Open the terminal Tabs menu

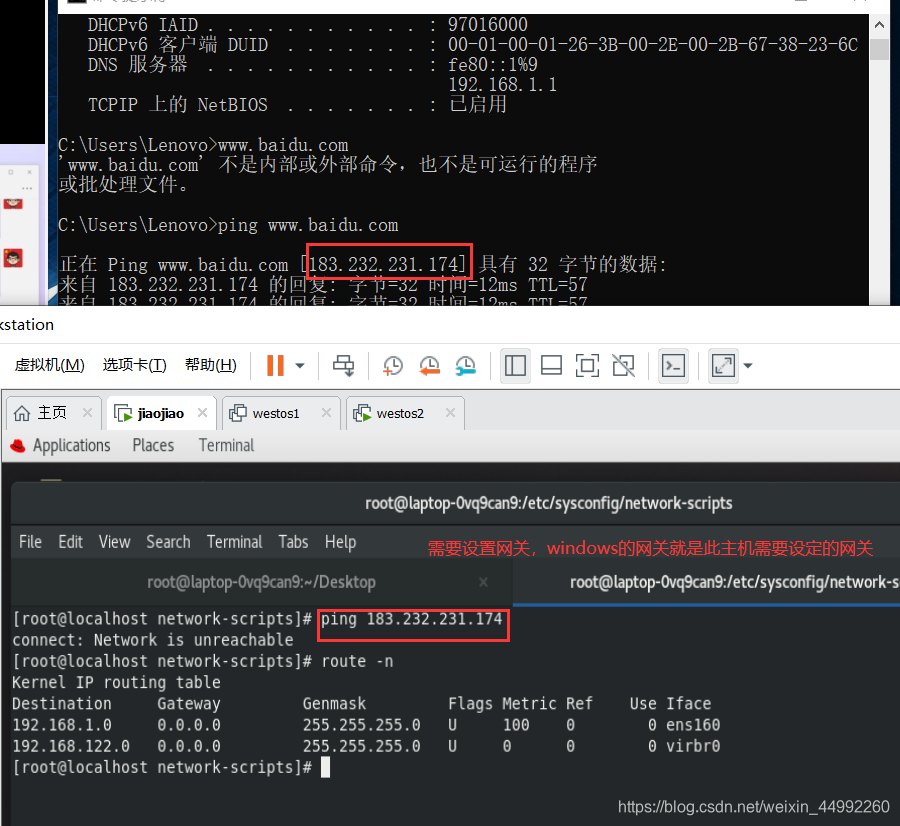point(293,542)
